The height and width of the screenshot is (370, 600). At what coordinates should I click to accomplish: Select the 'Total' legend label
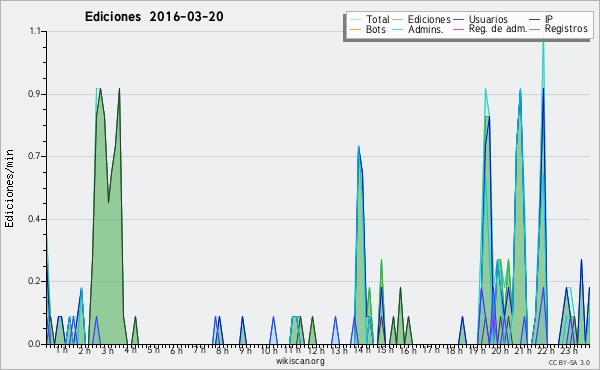(378, 19)
